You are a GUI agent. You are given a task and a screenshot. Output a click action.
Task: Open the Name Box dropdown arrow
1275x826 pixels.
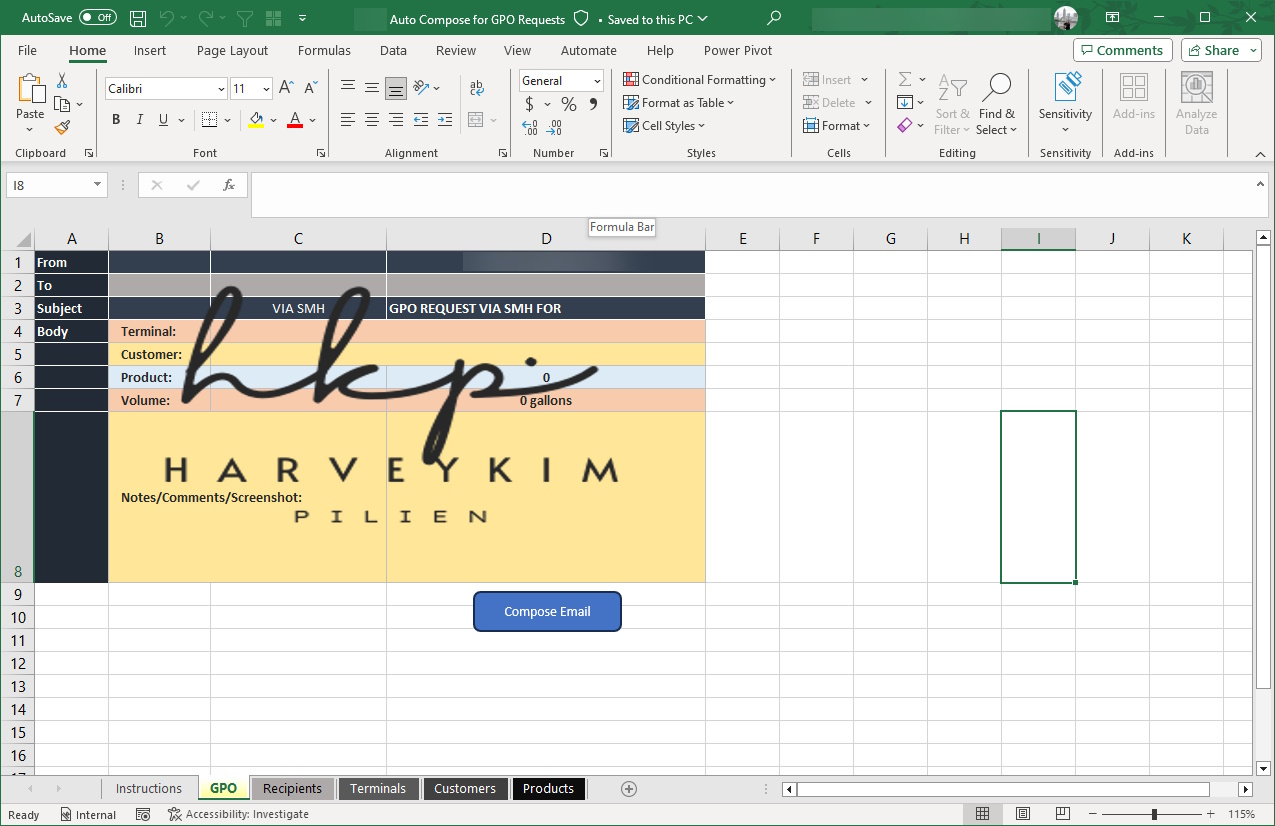[x=97, y=185]
